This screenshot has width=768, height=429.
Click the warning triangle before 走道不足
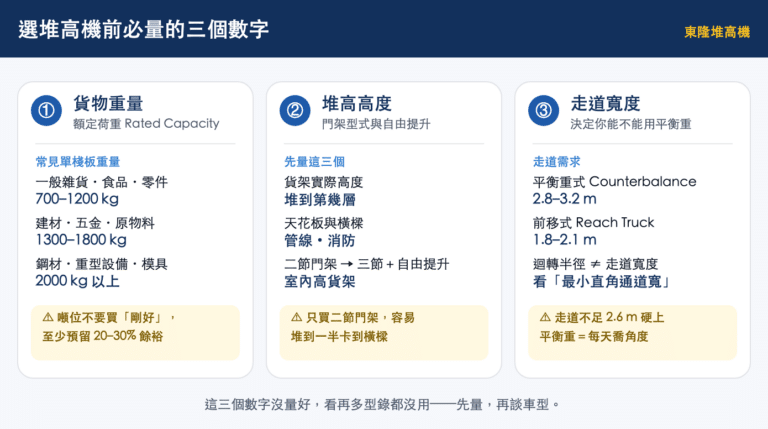tap(545, 317)
